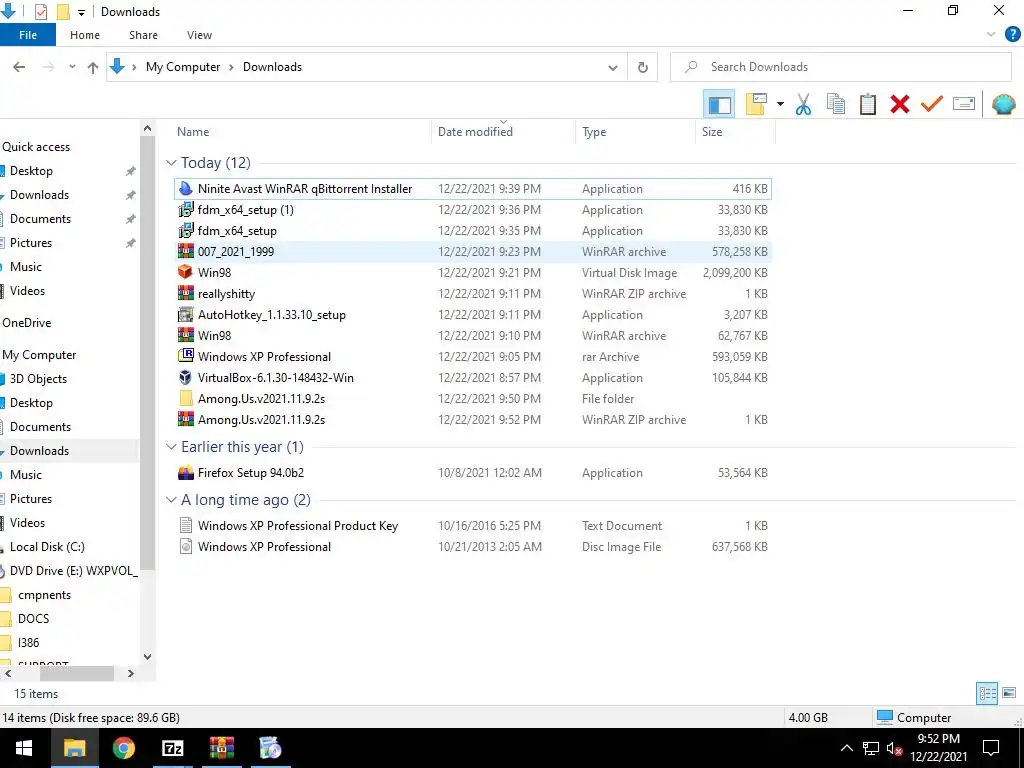Open the Action Center notifications icon
Screen dimensions: 1024x768
pos(991,748)
